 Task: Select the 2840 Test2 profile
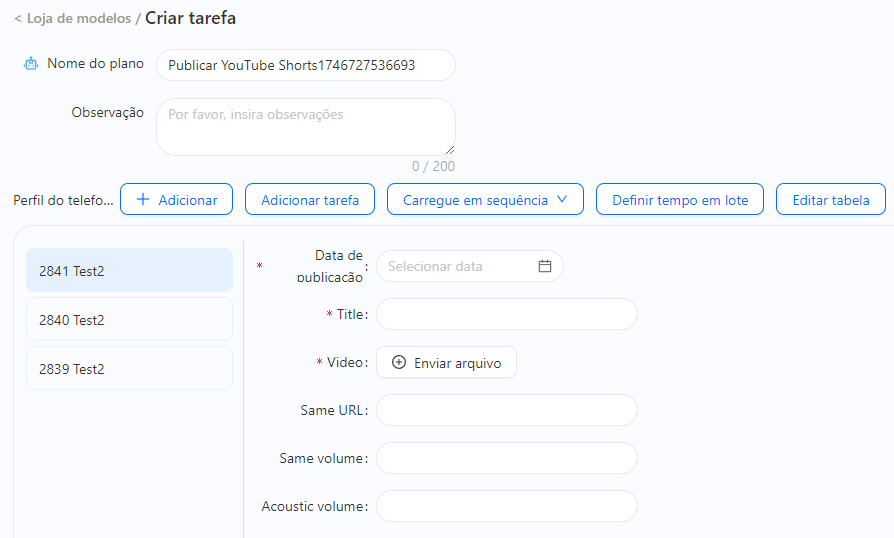click(129, 319)
